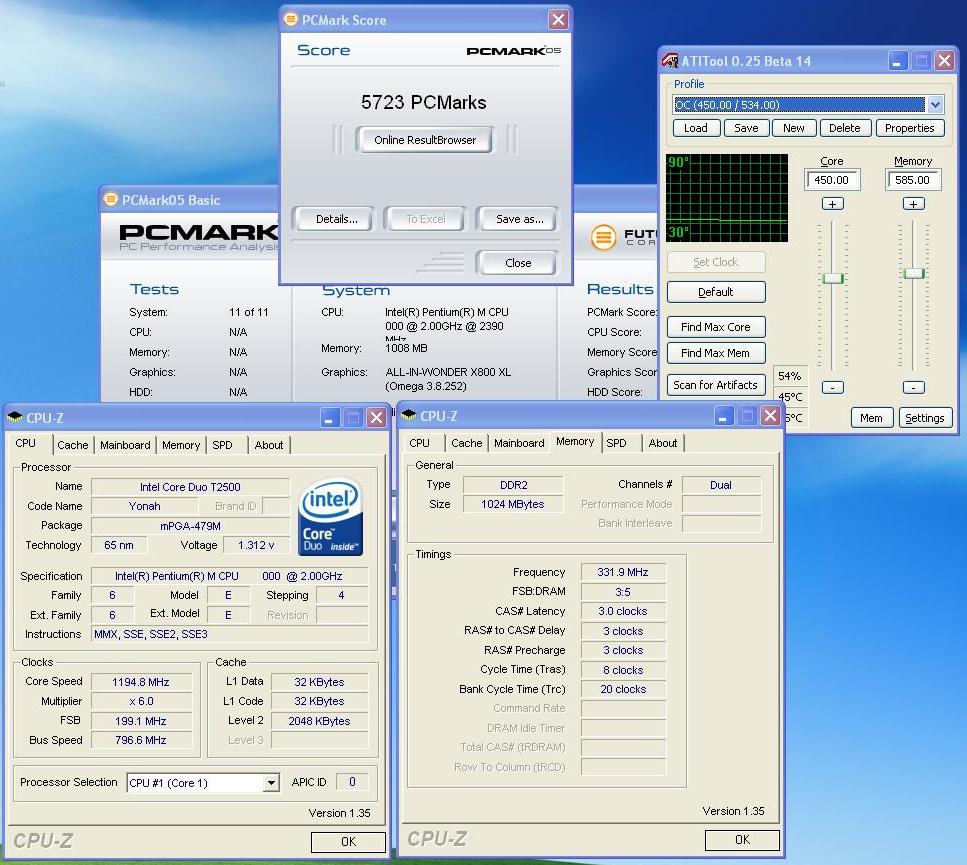
Task: Minimize the right CPU-Z window
Action: coord(723,416)
